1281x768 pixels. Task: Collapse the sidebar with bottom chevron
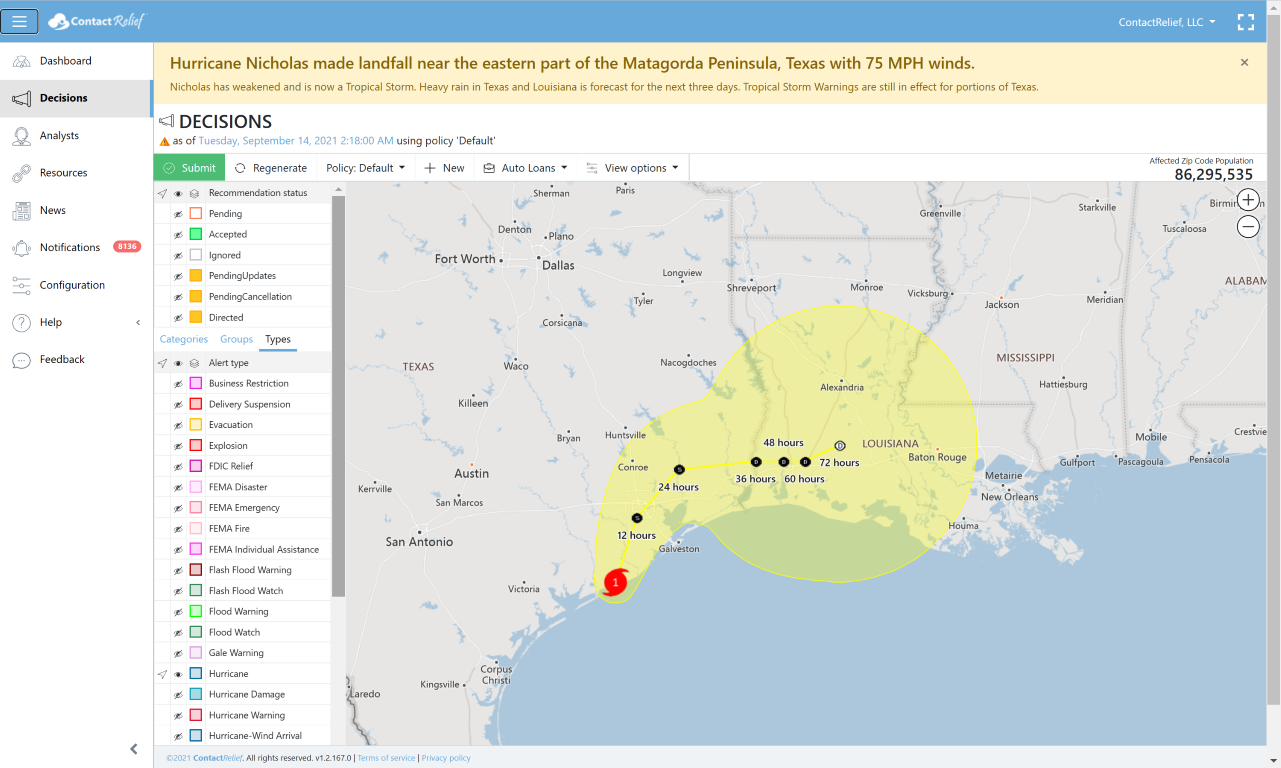click(134, 749)
